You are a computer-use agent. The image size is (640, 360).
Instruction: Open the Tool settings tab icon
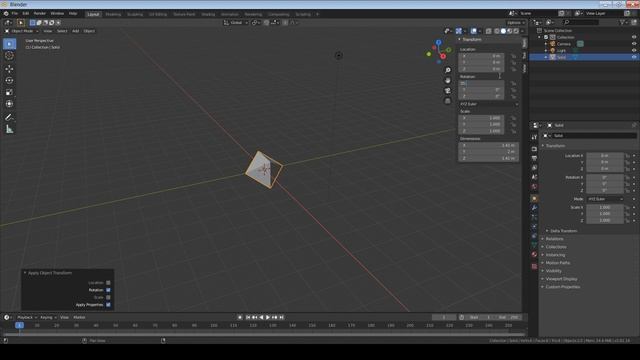coord(534,138)
